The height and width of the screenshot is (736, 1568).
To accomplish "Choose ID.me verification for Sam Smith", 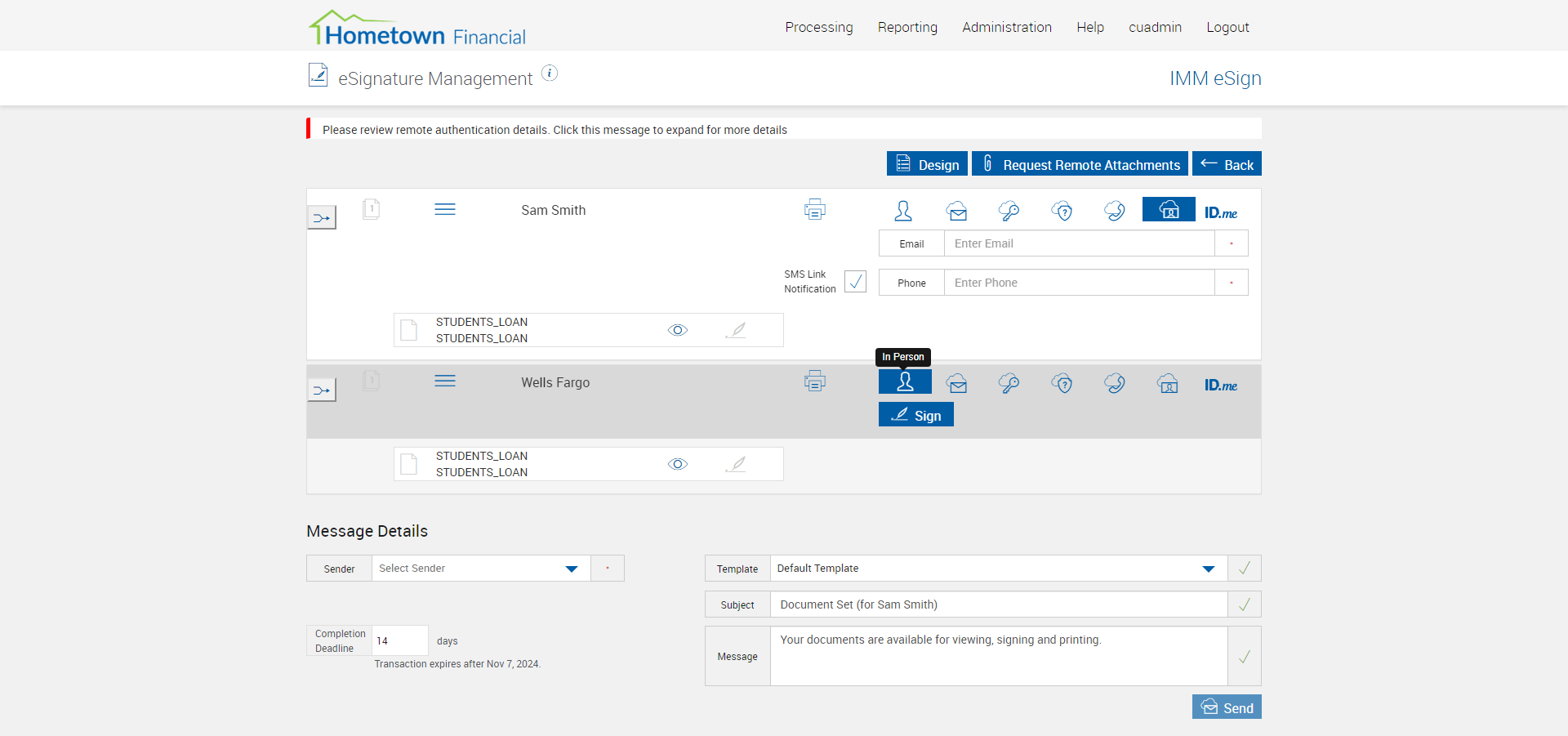I will (1221, 212).
